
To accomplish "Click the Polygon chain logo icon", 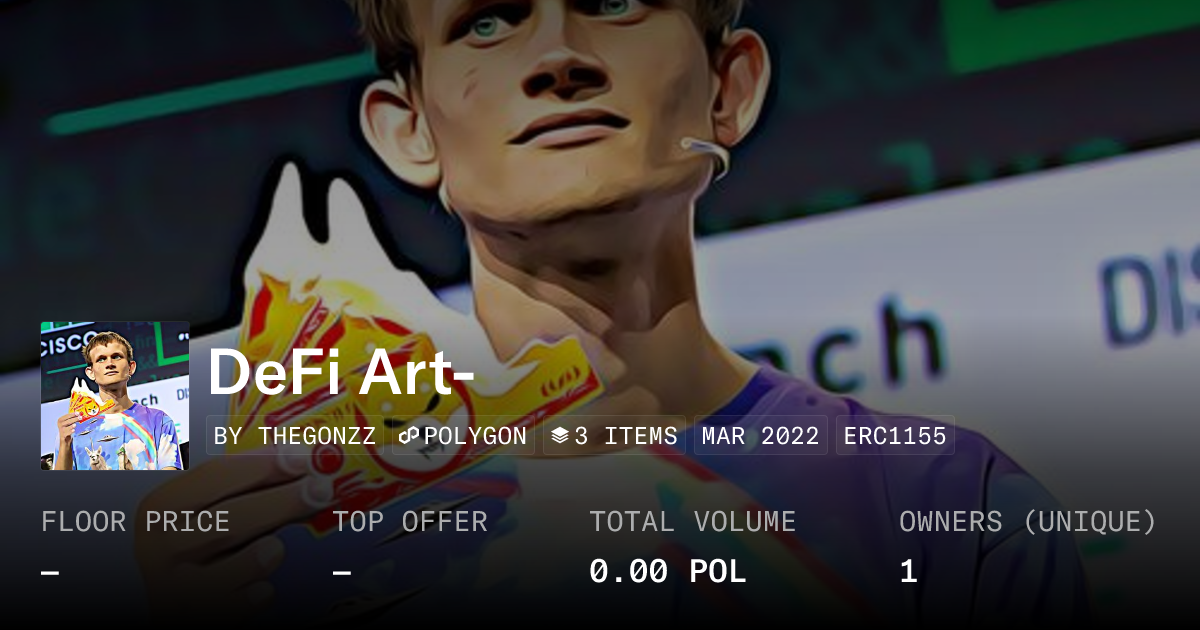I will [x=408, y=436].
